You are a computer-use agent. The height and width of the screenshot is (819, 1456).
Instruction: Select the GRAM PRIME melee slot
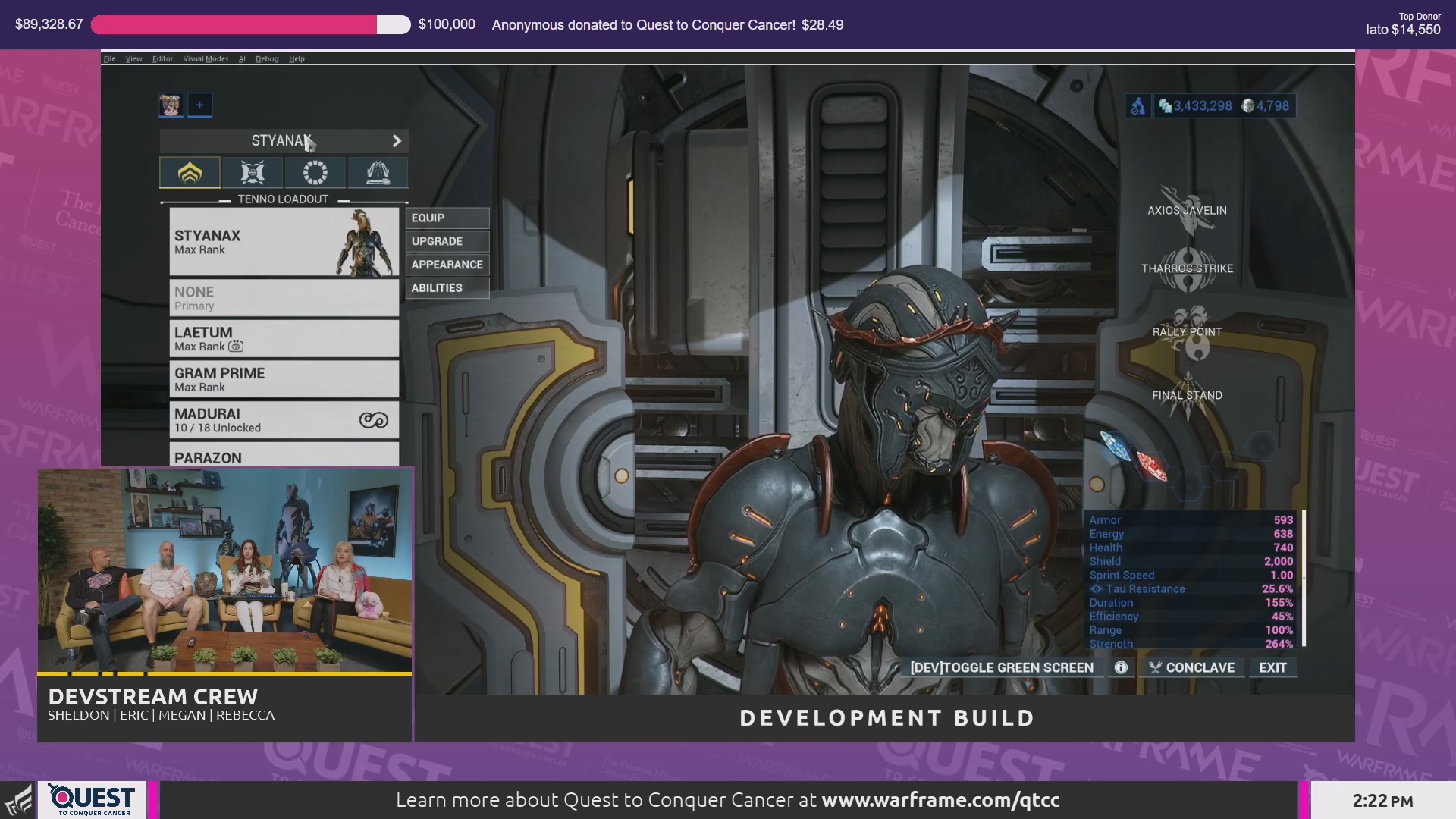click(x=284, y=379)
